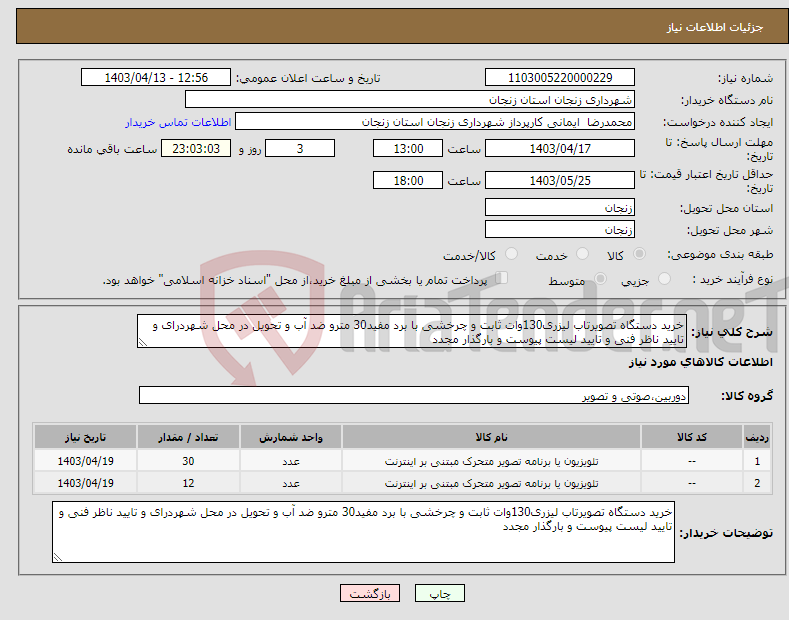Click the price validity date 1403/05/25
Screen dimensions: 789x620
pyautogui.click(x=560, y=180)
